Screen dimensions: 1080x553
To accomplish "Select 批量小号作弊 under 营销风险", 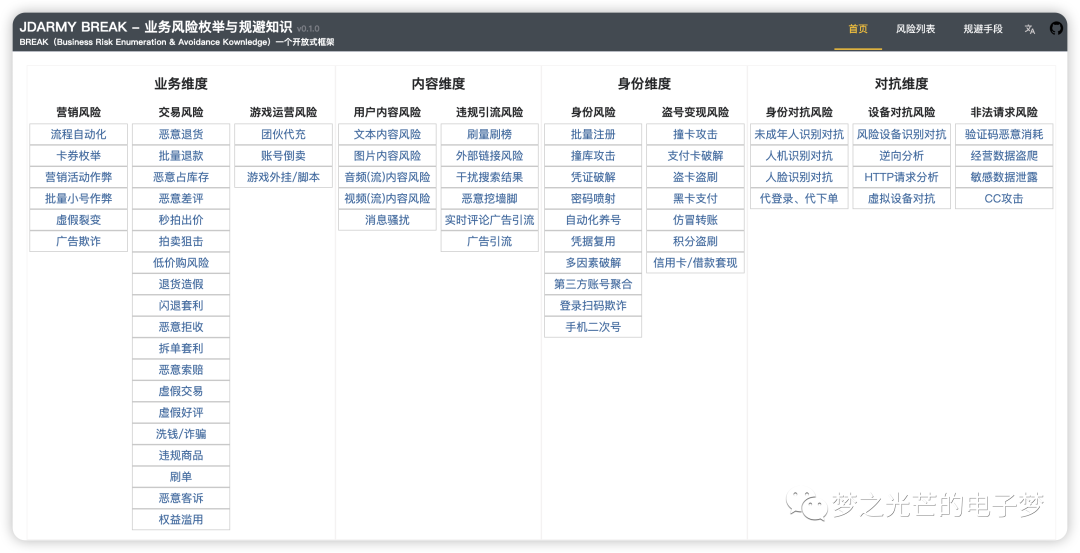I will 79,198.
